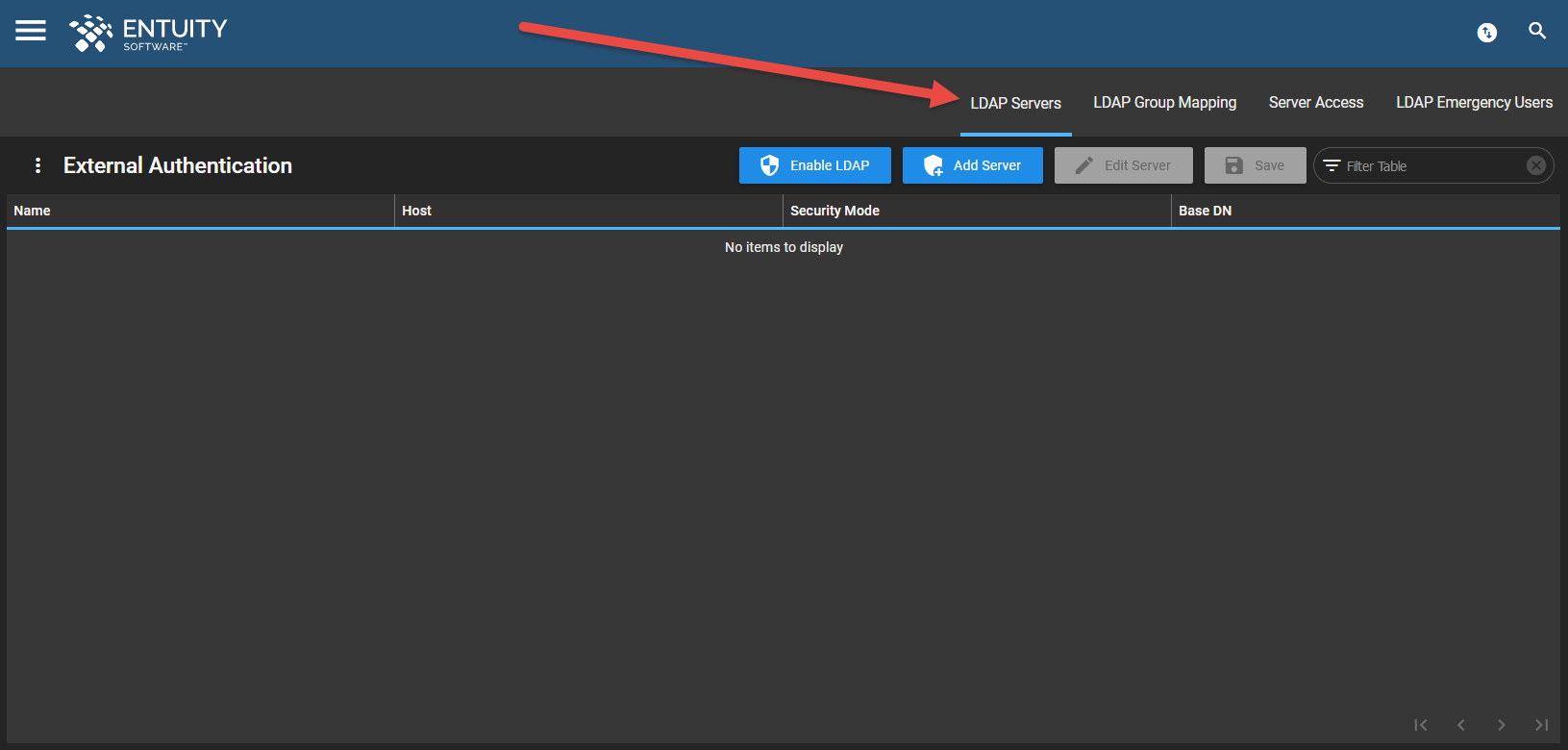Clear the Filter Table field with X icon
Screen dimensions: 1568x750
pyautogui.click(x=1535, y=165)
